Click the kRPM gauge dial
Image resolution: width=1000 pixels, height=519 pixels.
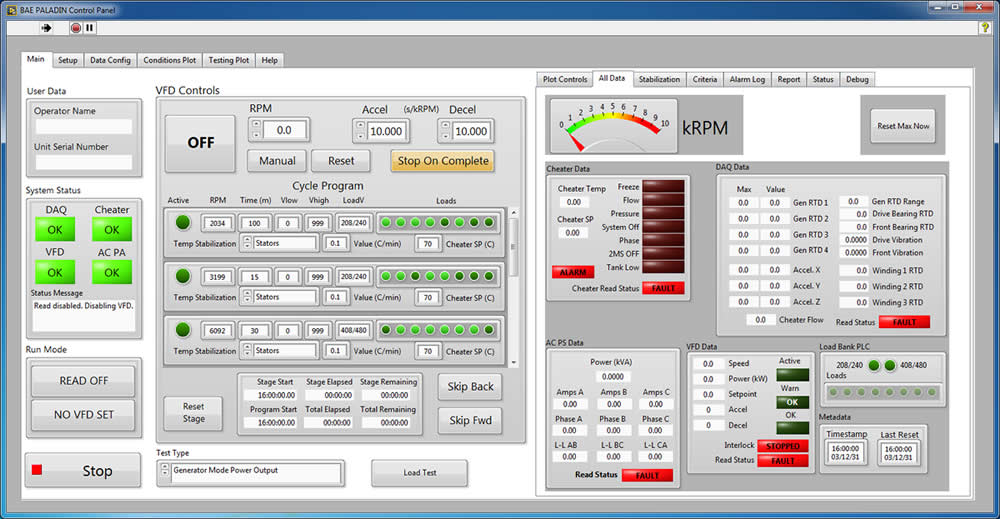(x=613, y=126)
